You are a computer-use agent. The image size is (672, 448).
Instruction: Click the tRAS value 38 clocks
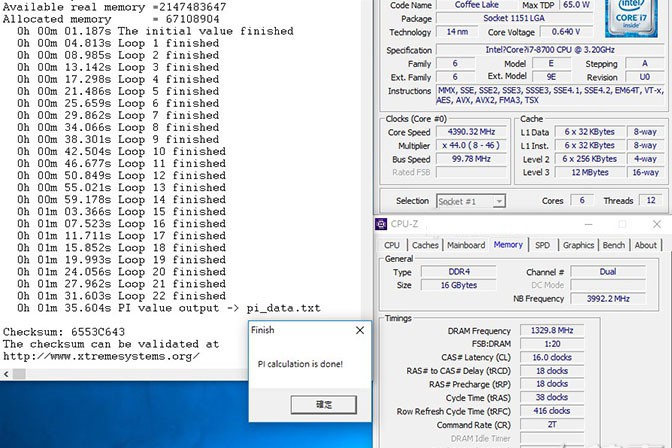coord(552,397)
